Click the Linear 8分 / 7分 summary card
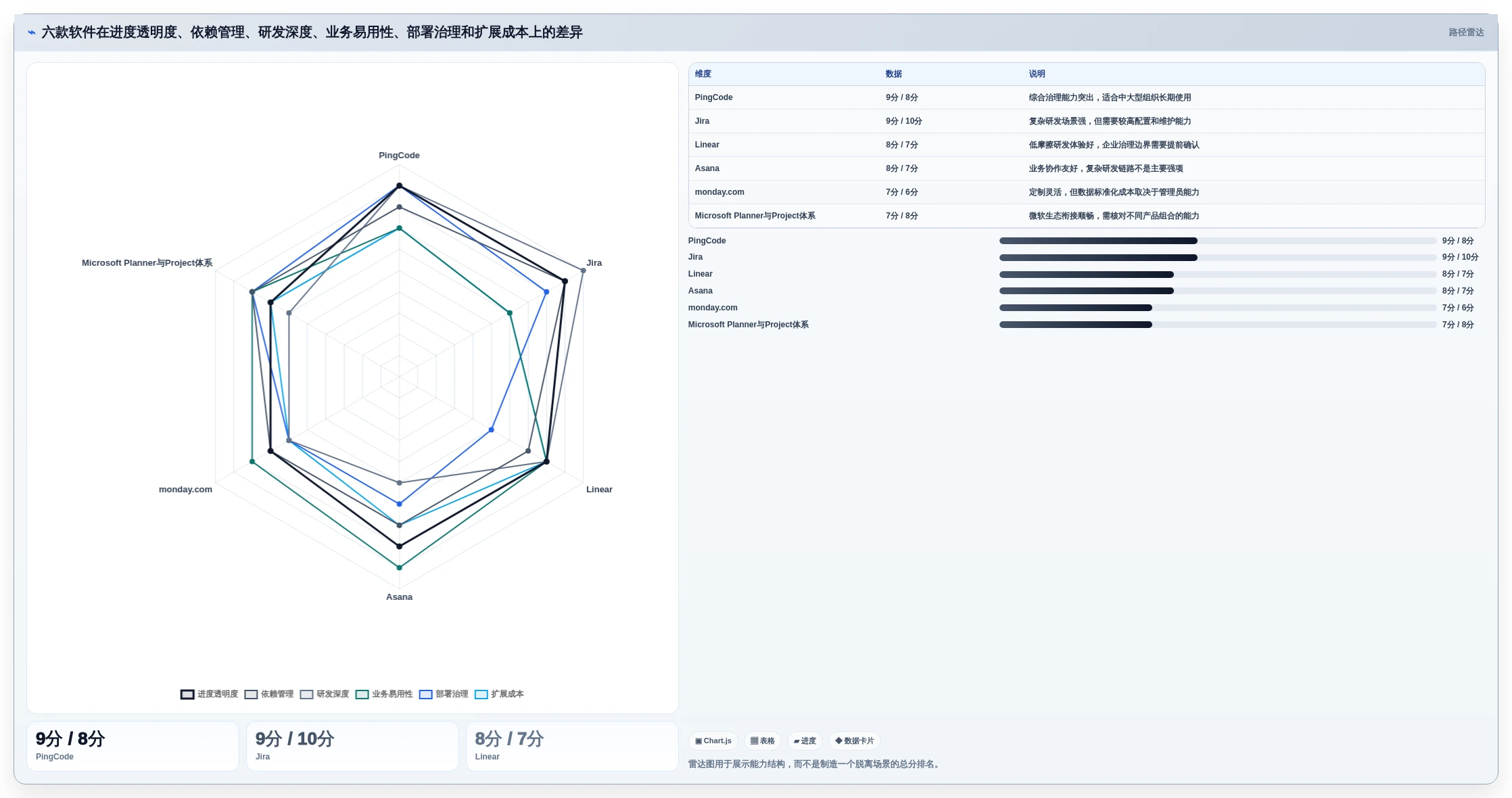The height and width of the screenshot is (798, 1512). coord(572,746)
